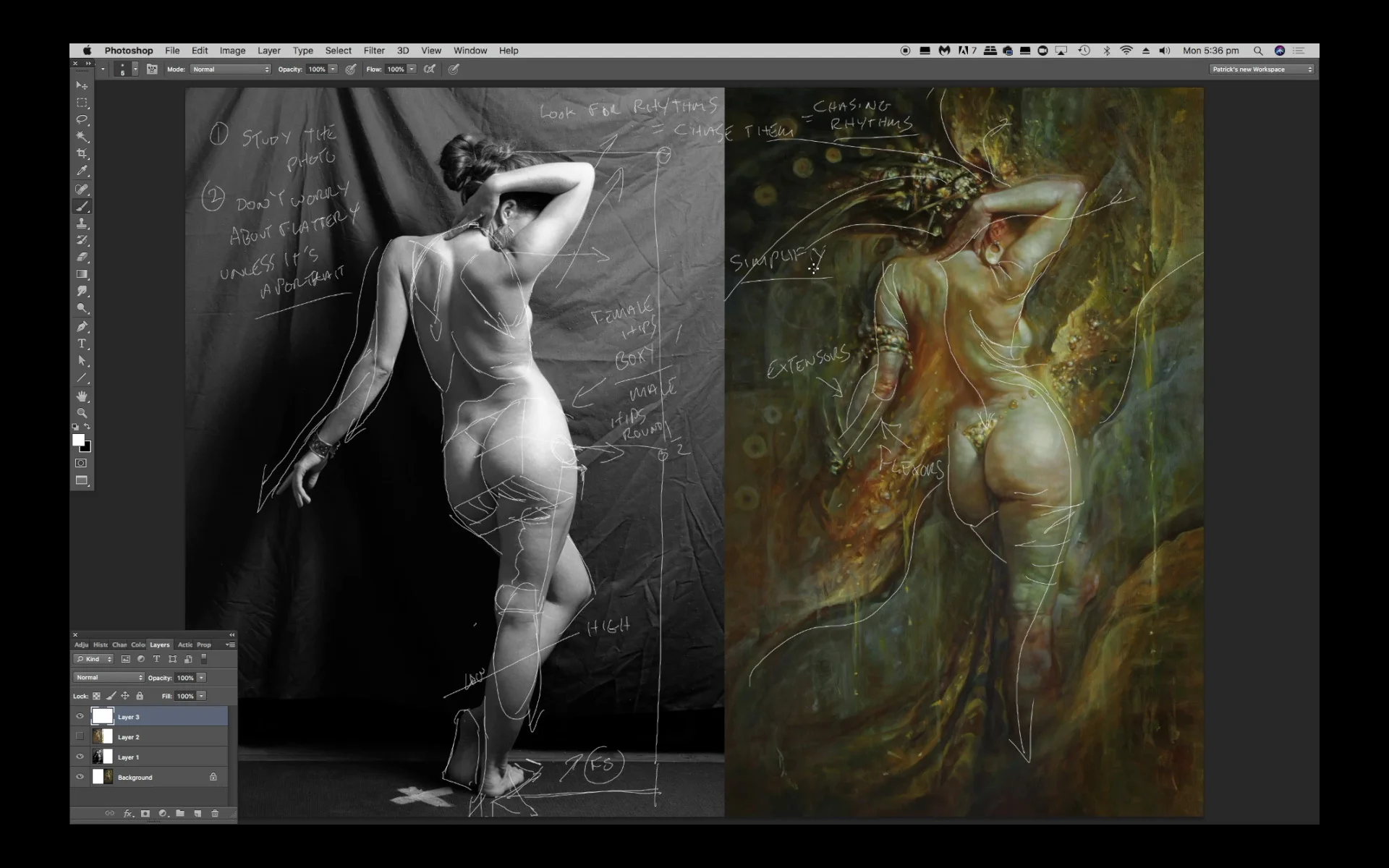Open Patrick's new Workspace dropdown
The image size is (1389, 868).
[1262, 69]
